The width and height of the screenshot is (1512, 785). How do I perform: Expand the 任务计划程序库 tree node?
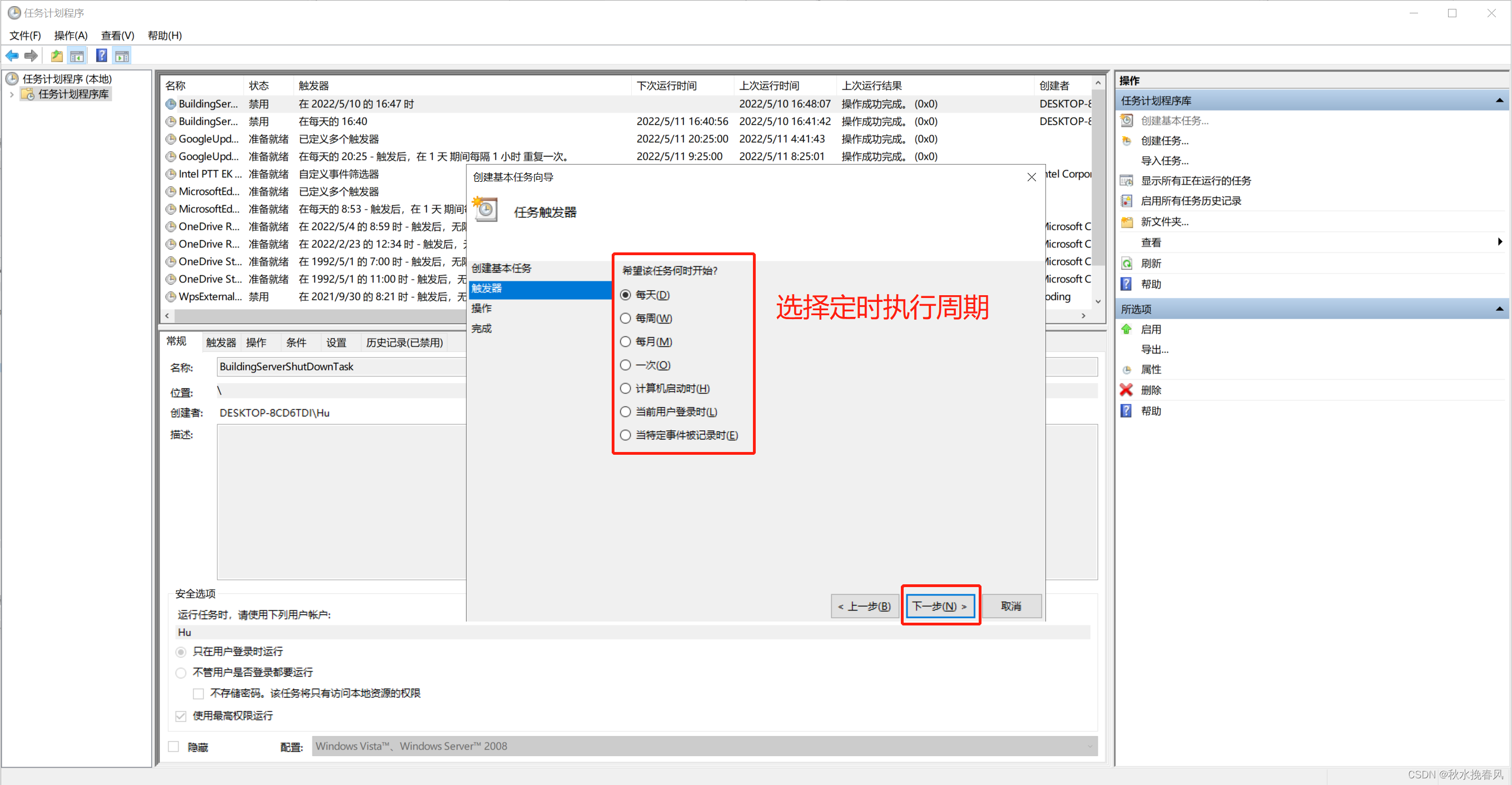[x=12, y=94]
